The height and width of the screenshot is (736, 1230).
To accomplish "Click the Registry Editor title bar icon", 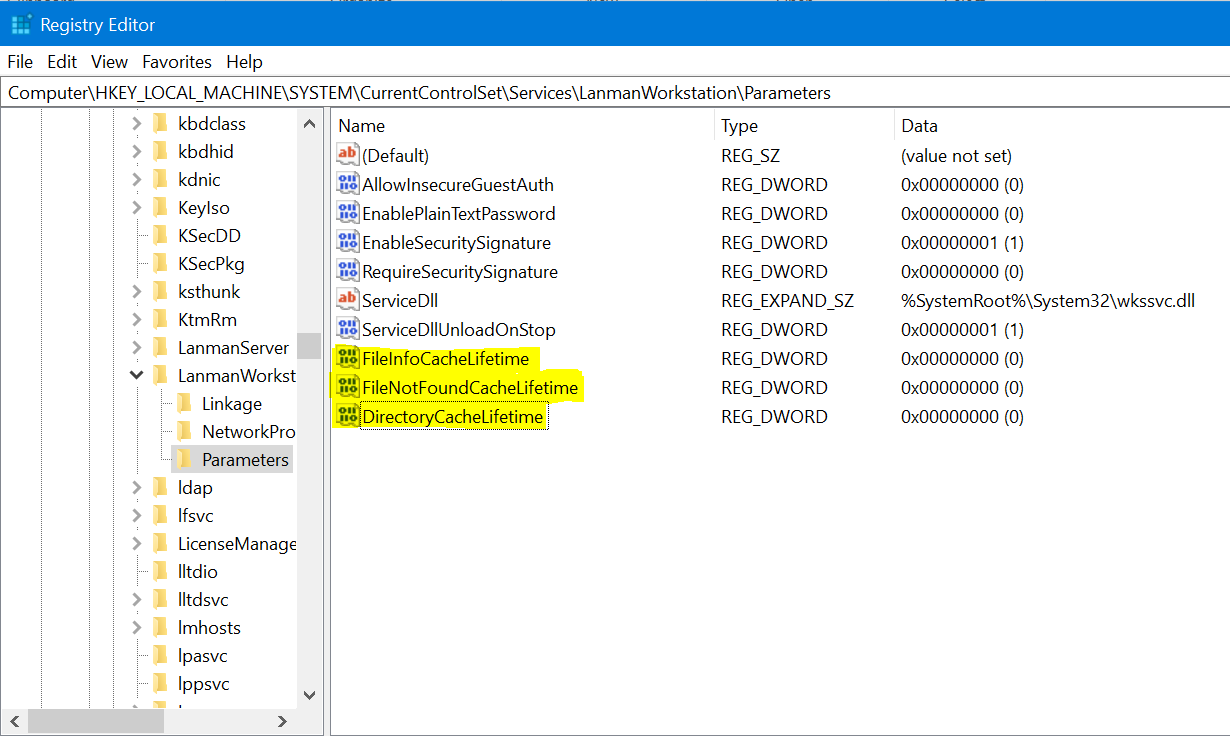I will (21, 25).
